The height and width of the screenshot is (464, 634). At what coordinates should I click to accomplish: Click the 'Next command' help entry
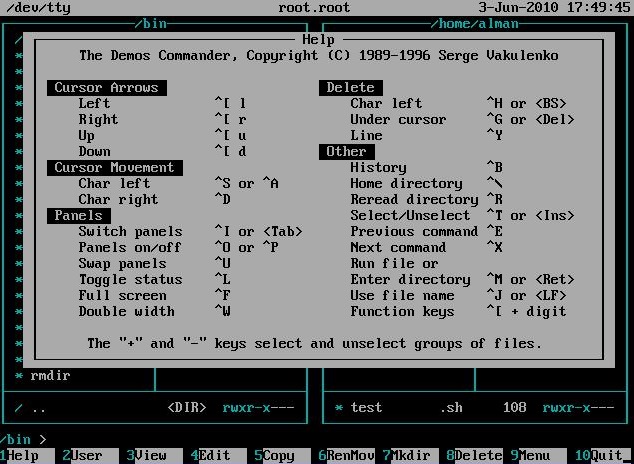[398, 247]
